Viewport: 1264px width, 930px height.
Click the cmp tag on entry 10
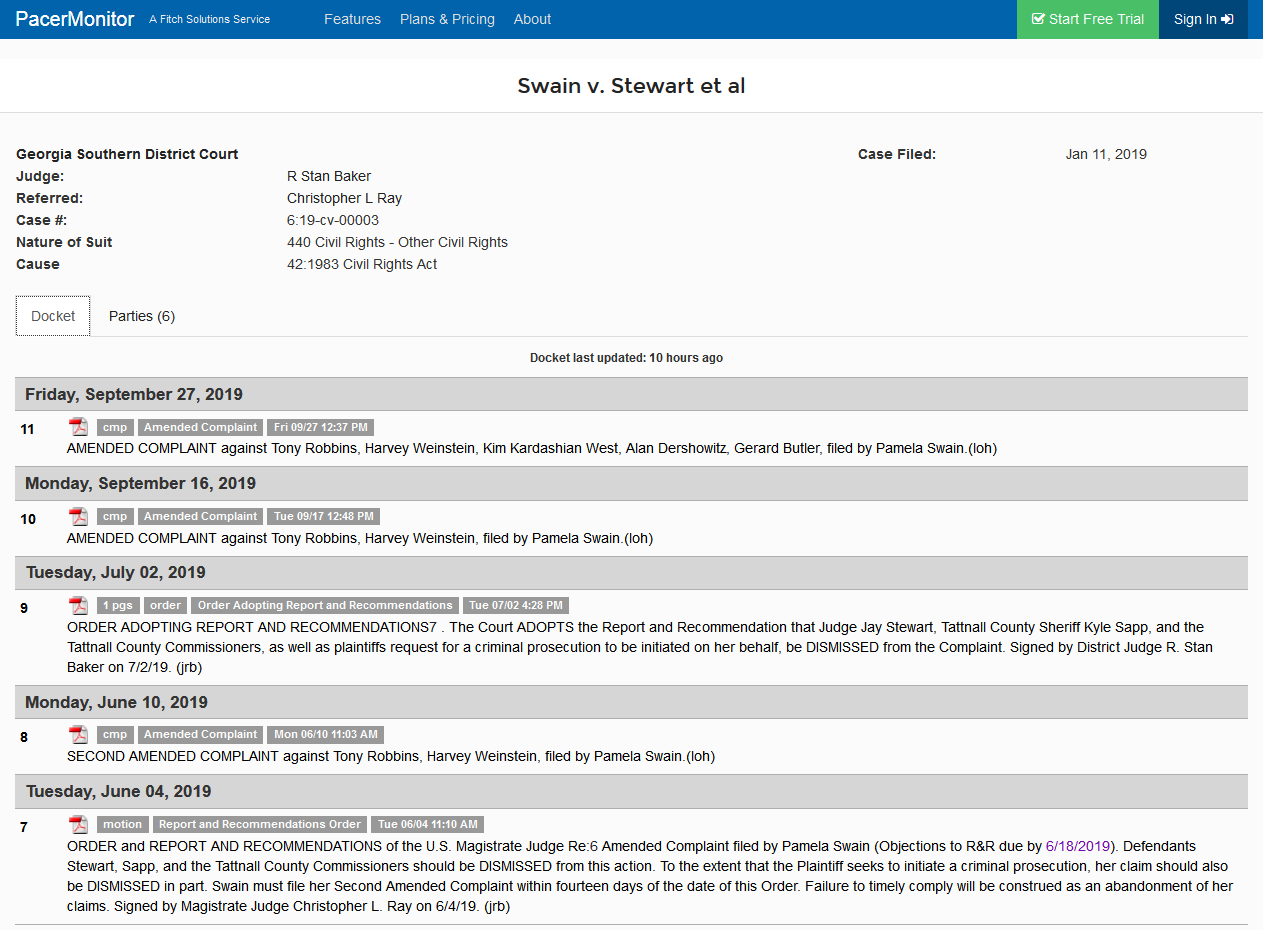[115, 516]
